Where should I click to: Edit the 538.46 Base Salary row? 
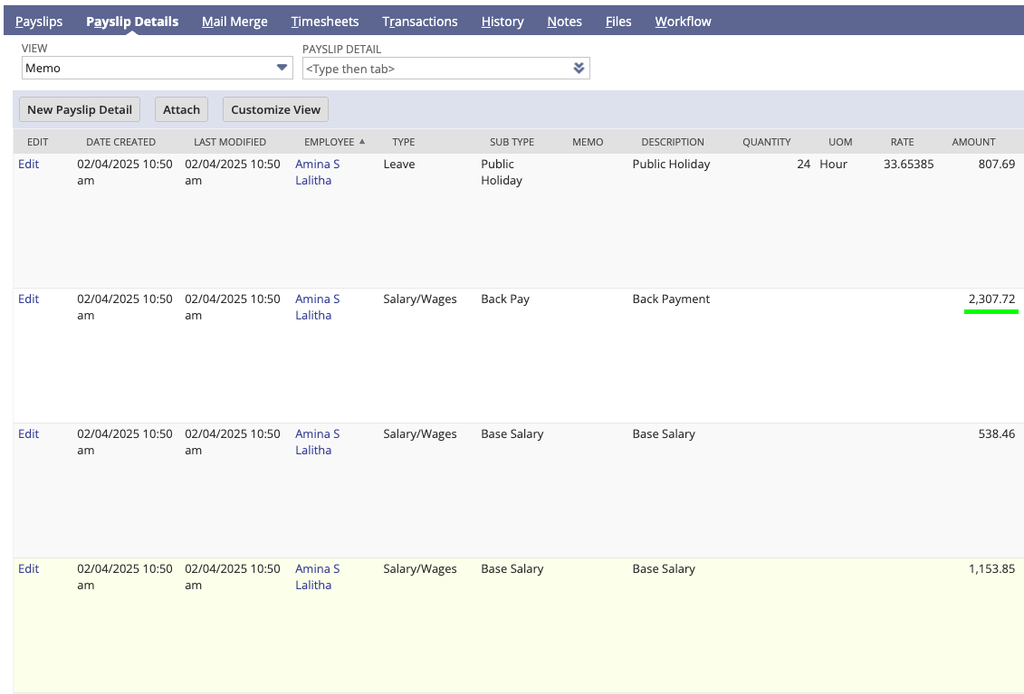click(x=28, y=434)
